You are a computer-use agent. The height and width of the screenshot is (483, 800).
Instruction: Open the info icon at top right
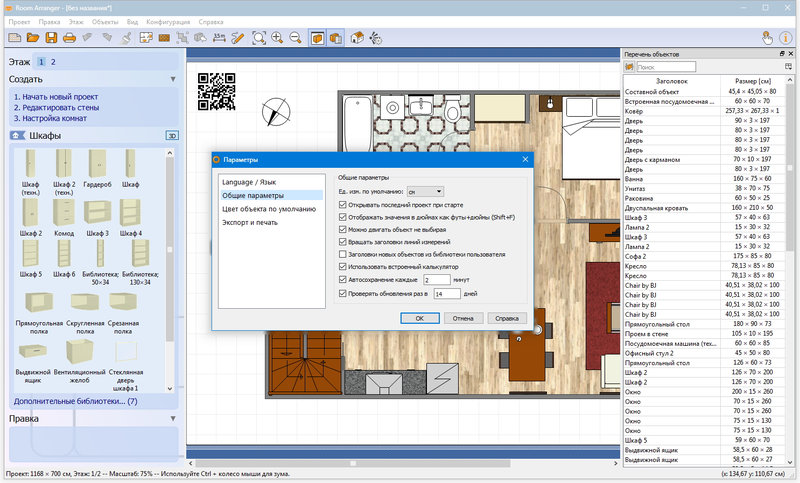click(785, 38)
